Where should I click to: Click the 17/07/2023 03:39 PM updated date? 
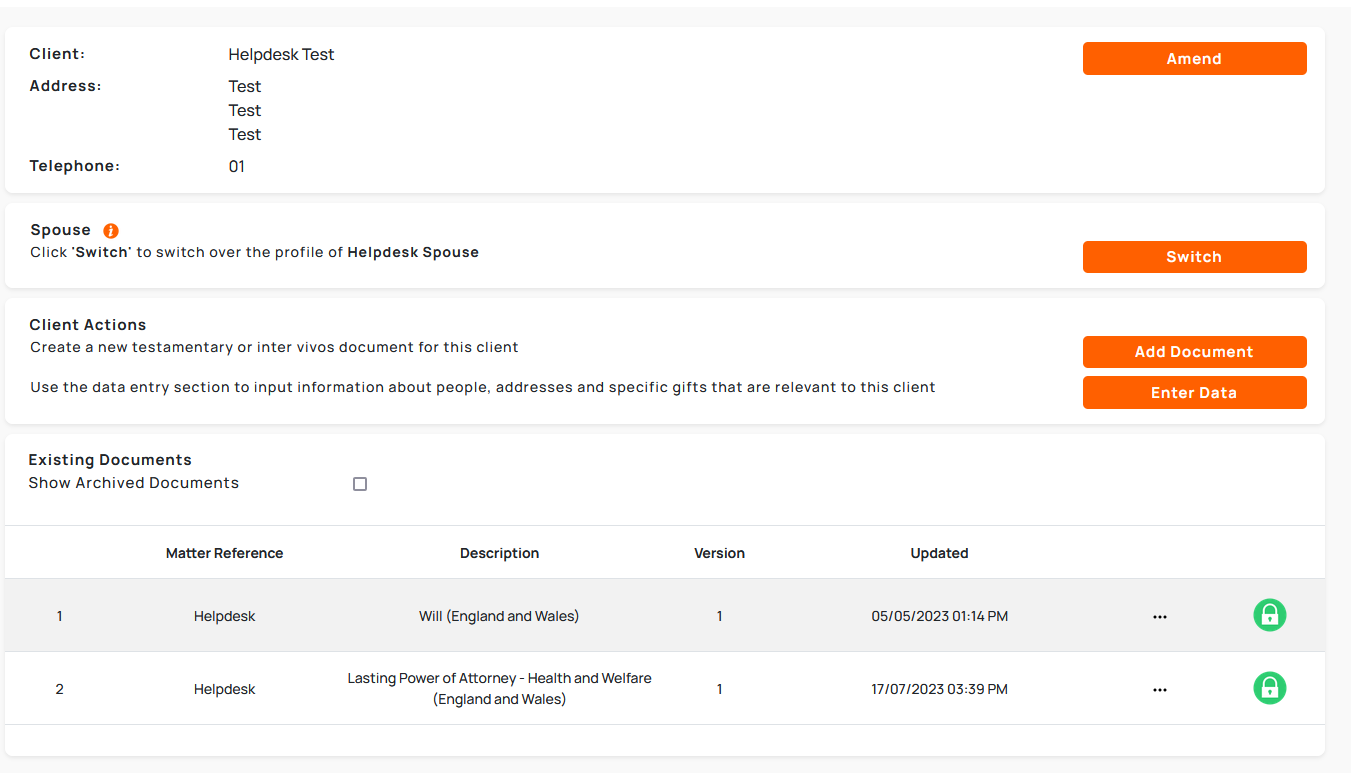click(939, 689)
